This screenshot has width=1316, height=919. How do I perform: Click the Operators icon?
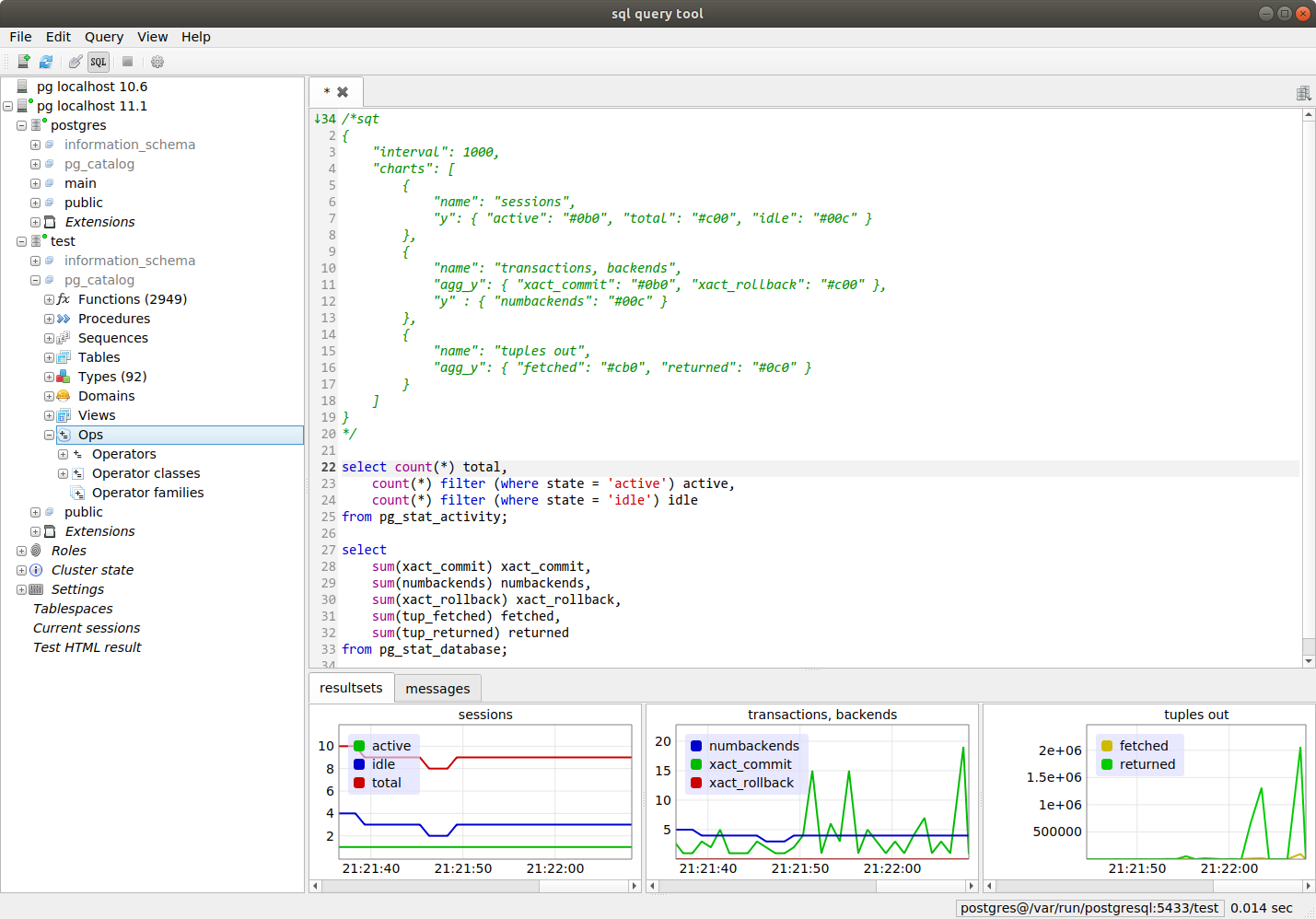pos(77,454)
